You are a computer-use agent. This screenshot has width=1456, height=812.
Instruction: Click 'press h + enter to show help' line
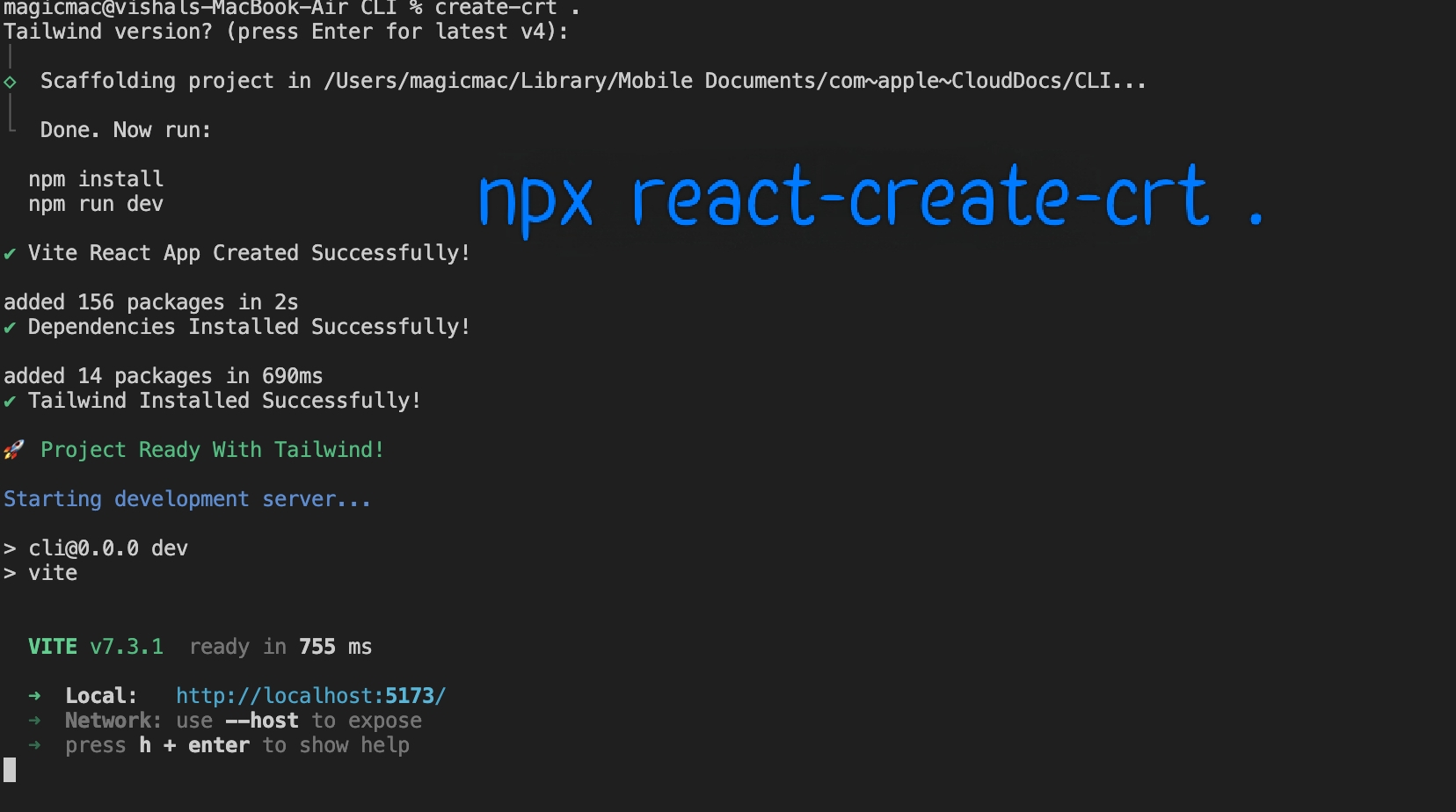(x=237, y=745)
